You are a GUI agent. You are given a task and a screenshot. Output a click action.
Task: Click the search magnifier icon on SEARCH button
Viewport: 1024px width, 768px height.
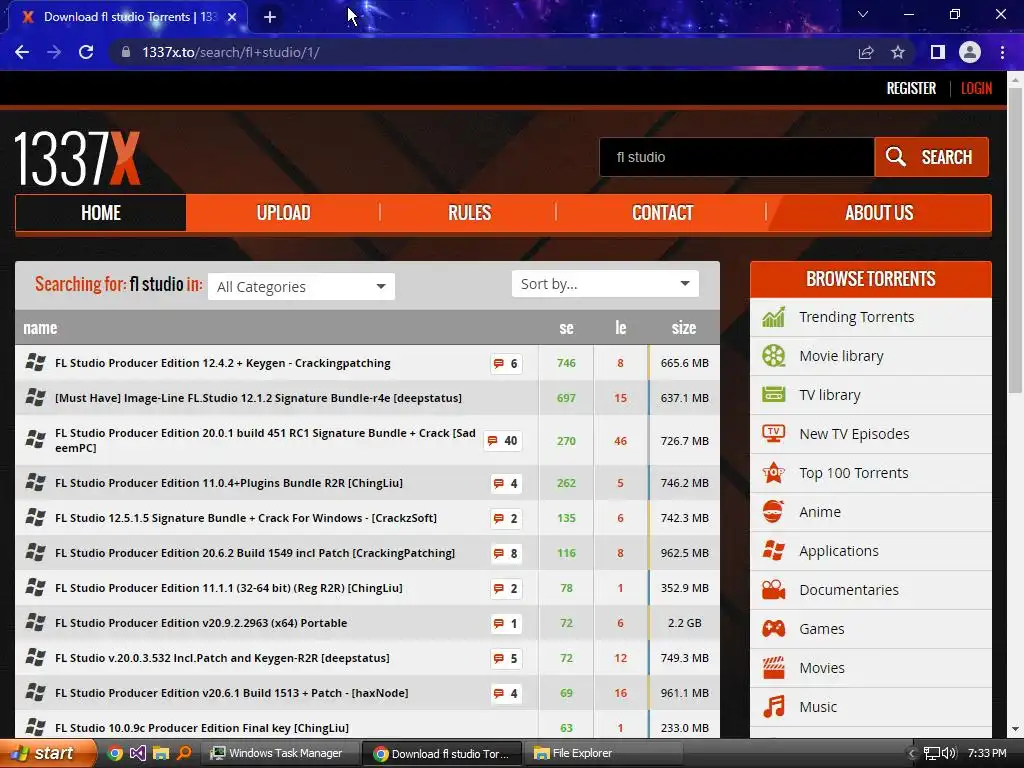click(895, 157)
